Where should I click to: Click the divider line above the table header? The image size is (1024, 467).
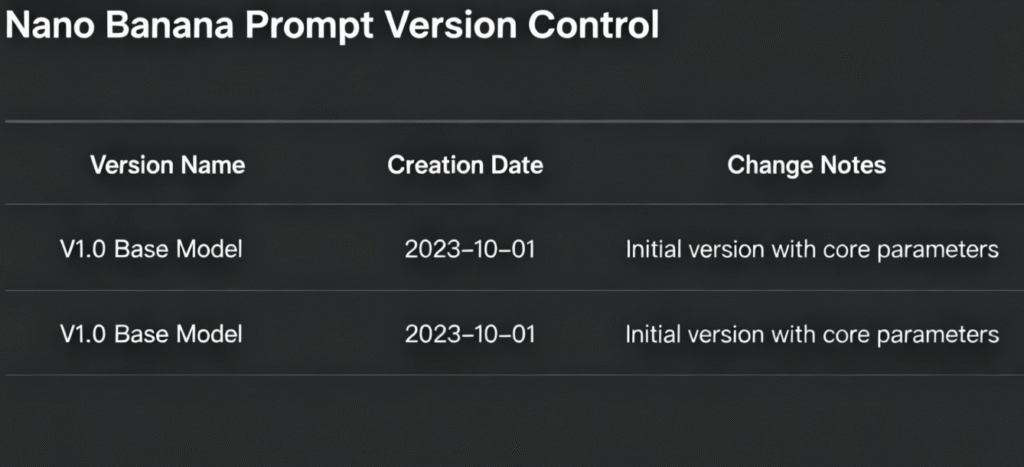(x=512, y=122)
